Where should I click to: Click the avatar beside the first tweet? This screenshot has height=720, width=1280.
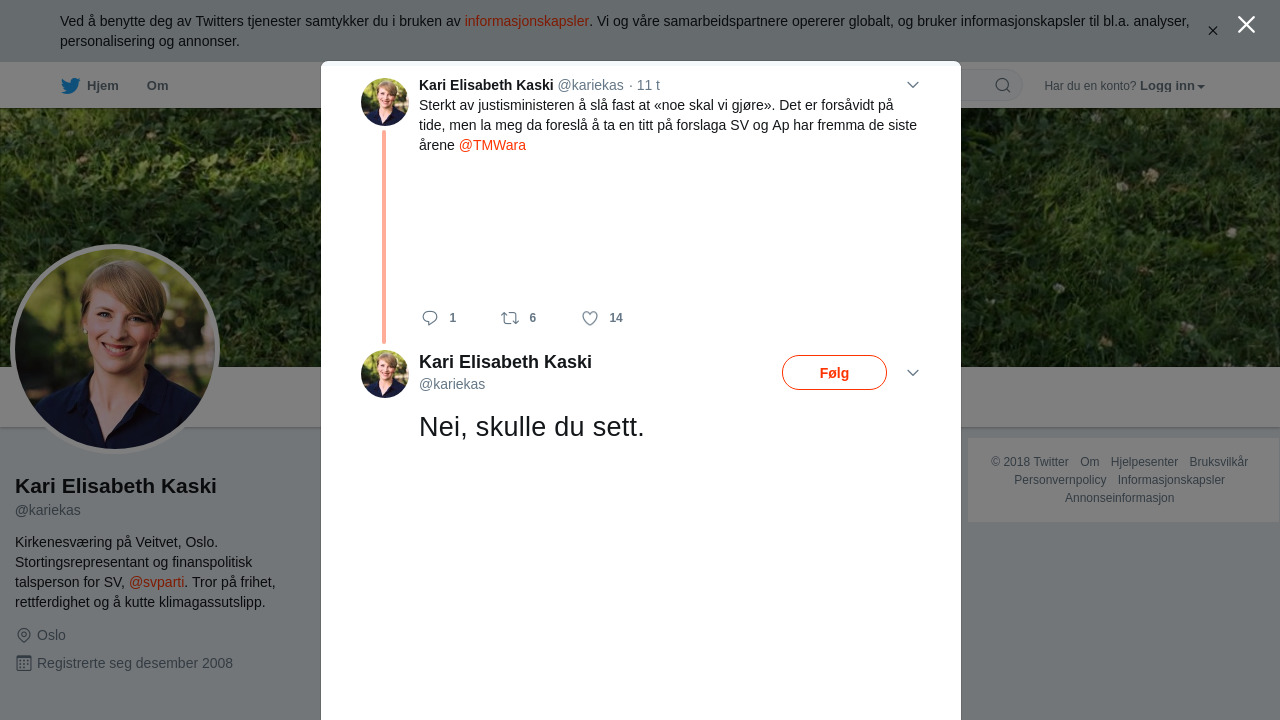pyautogui.click(x=385, y=102)
